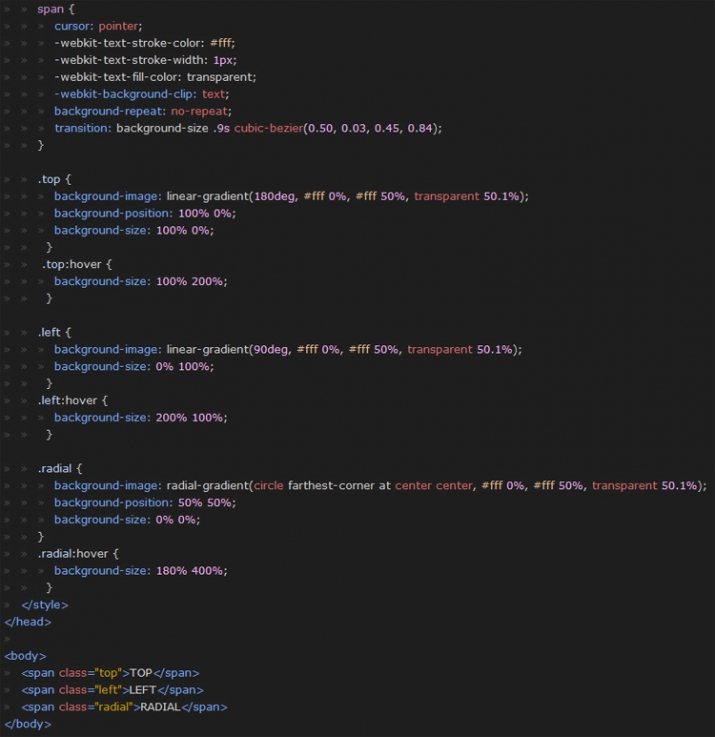
Task: Click the linear-gradient(90deg line
Action: pos(288,349)
